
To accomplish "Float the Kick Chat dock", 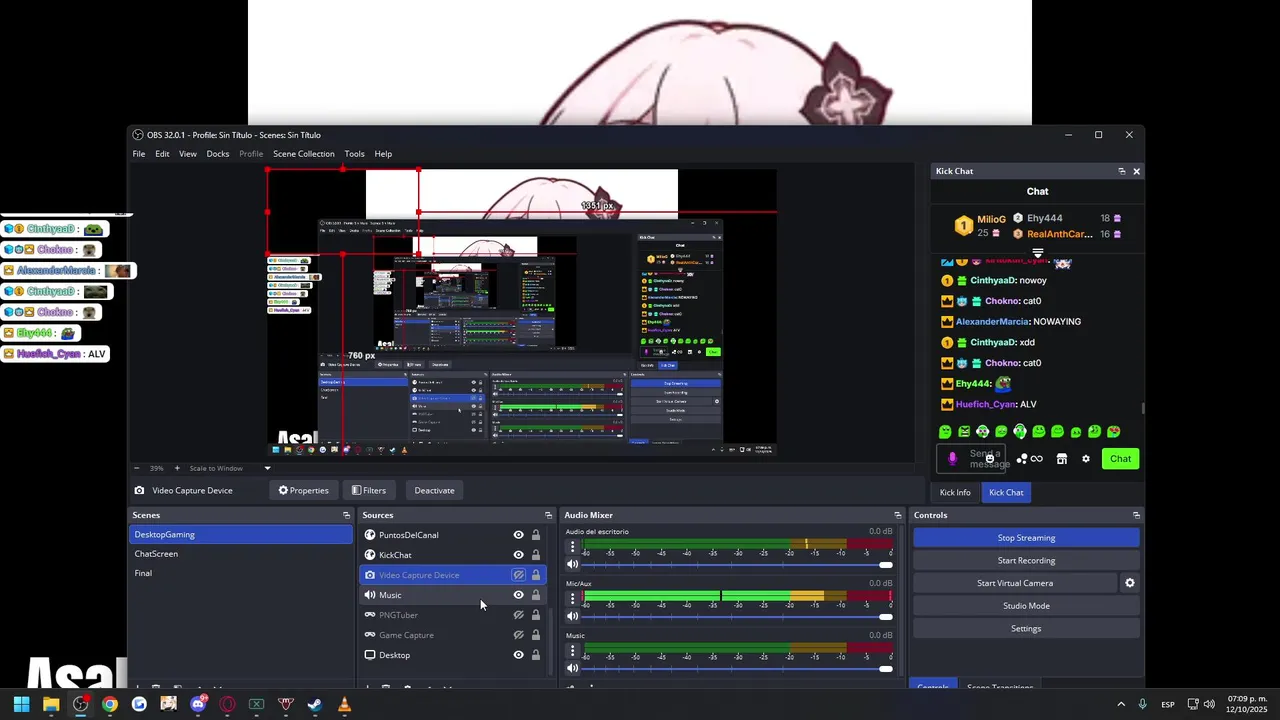I will tap(1122, 171).
